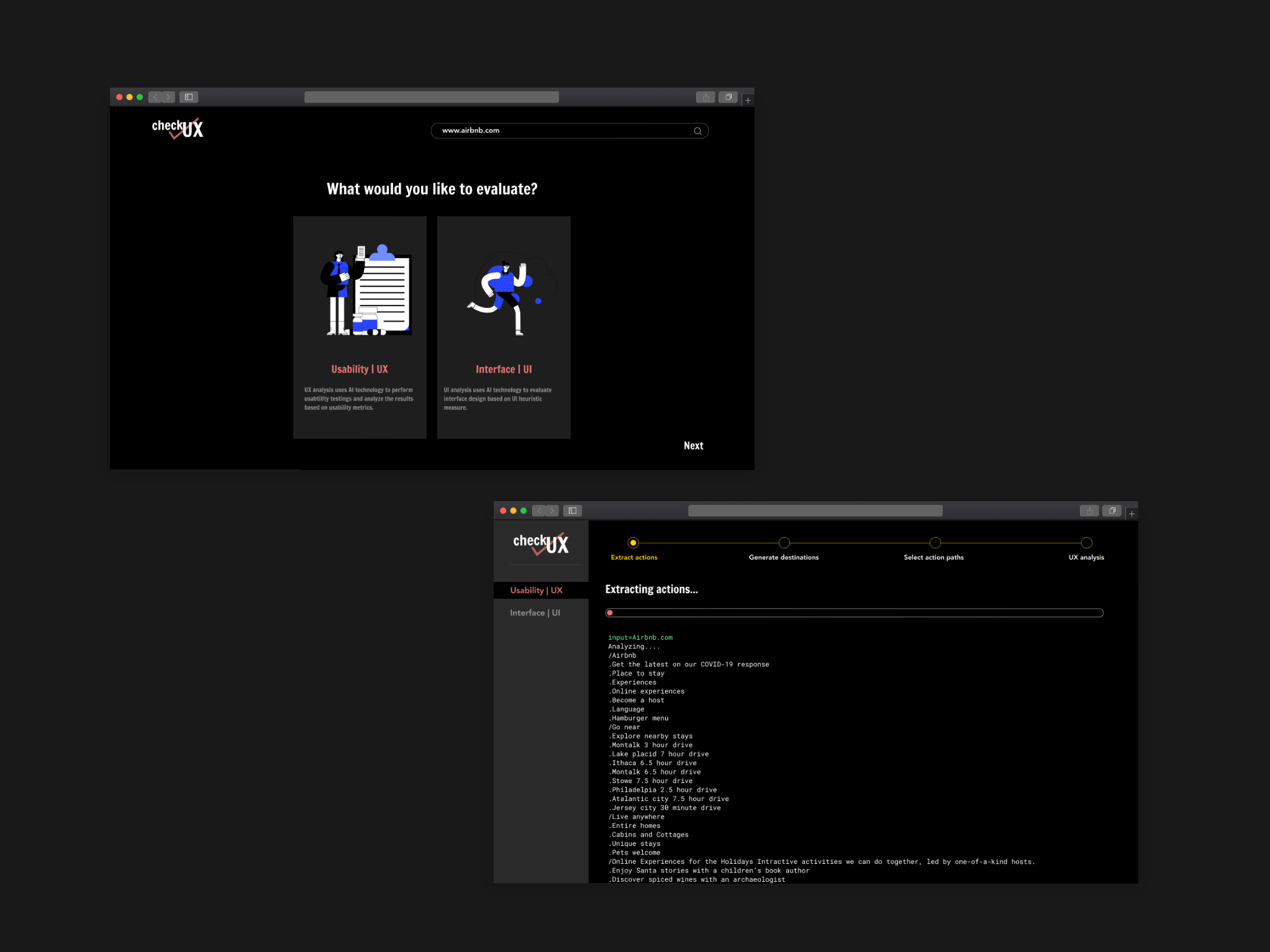This screenshot has height=952, width=1270.
Task: Select the Extract actions step marker
Action: coord(633,543)
